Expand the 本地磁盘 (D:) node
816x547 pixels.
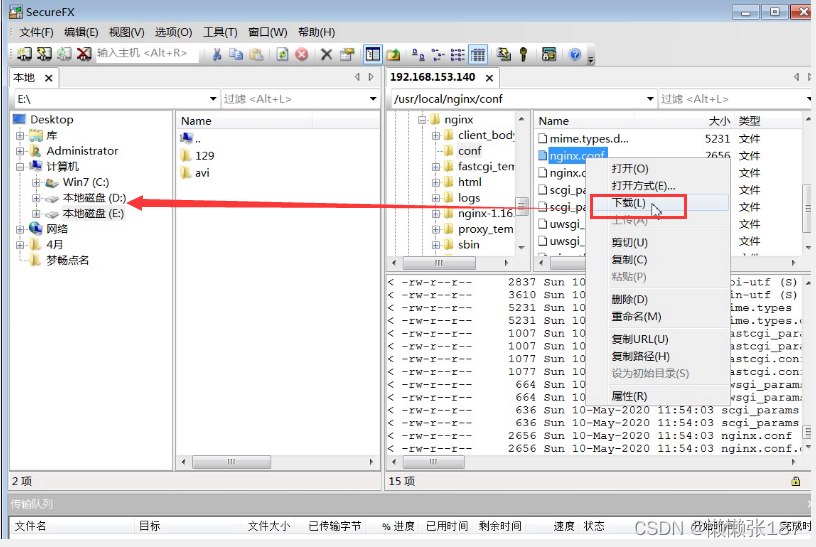tap(36, 198)
